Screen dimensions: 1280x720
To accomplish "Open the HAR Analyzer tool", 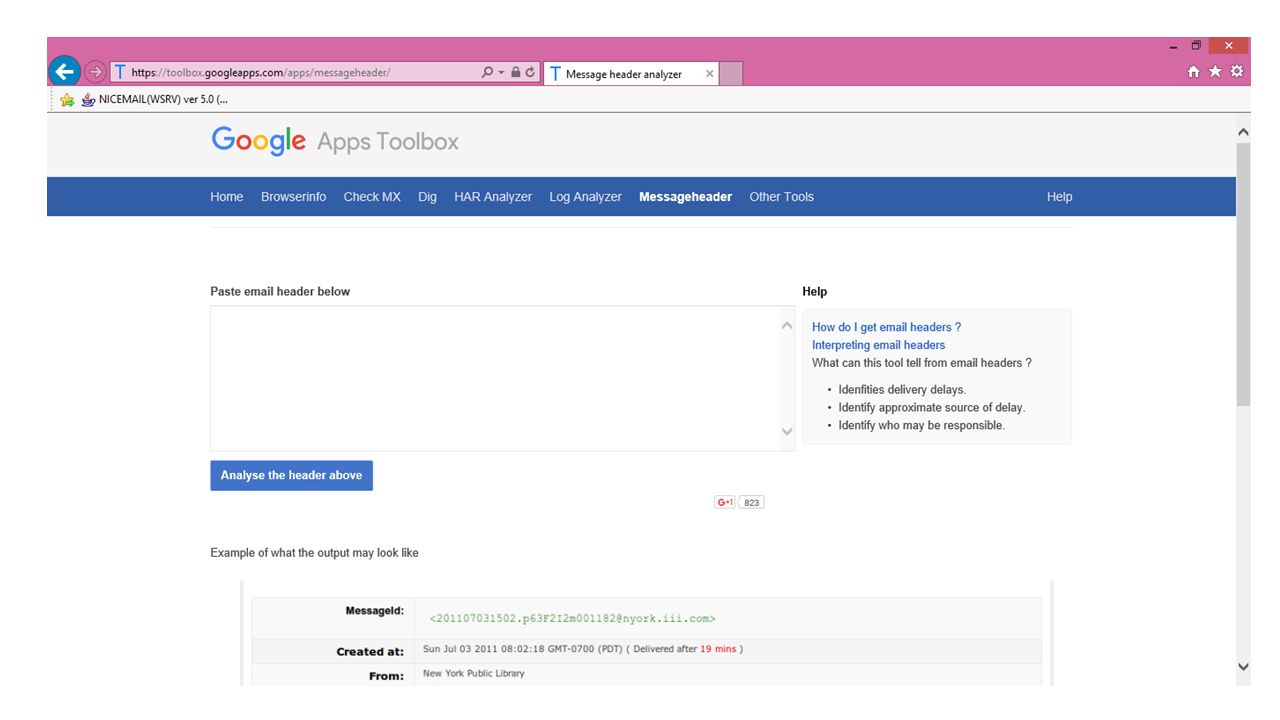I will pyautogui.click(x=493, y=197).
